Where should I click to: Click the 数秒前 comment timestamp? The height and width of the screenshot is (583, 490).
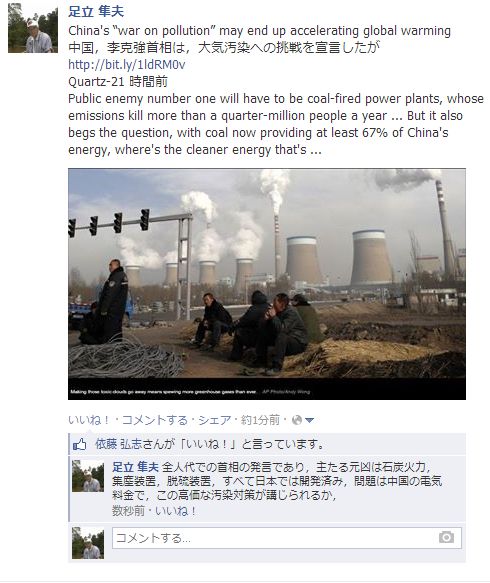pos(128,511)
